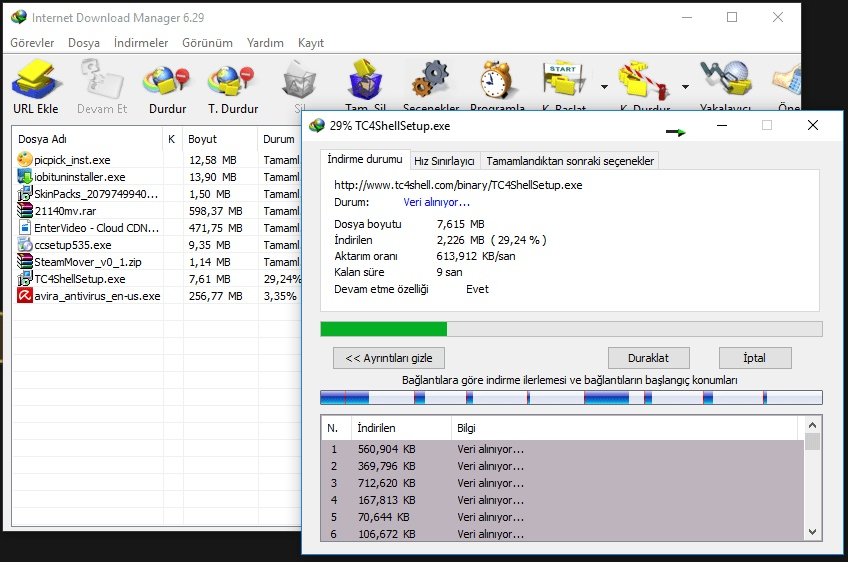Click the connections list scrollbar down arrow
The width and height of the screenshot is (848, 567).
(x=812, y=532)
